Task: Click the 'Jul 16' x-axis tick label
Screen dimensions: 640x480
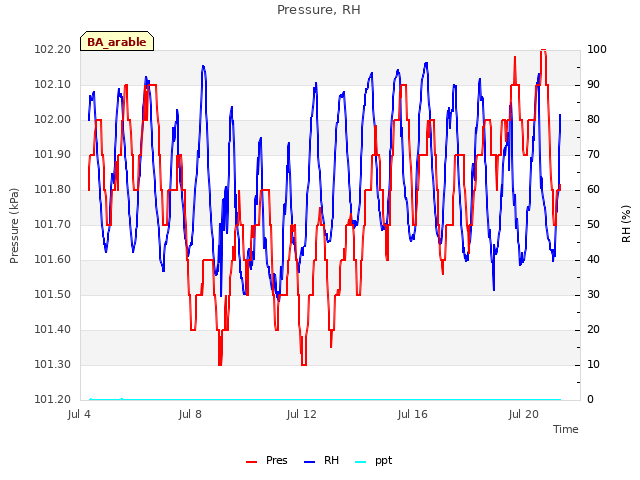Action: tap(413, 415)
